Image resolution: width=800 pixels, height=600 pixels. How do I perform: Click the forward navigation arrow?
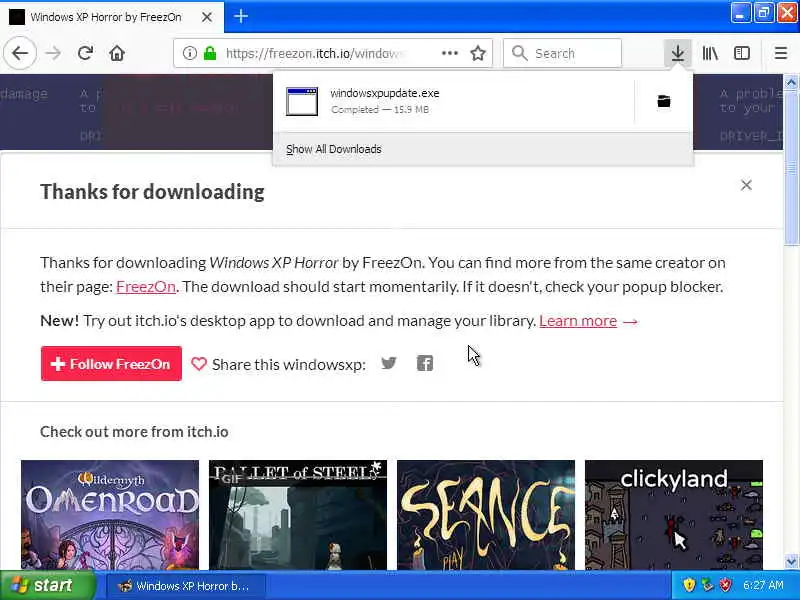pyautogui.click(x=53, y=53)
